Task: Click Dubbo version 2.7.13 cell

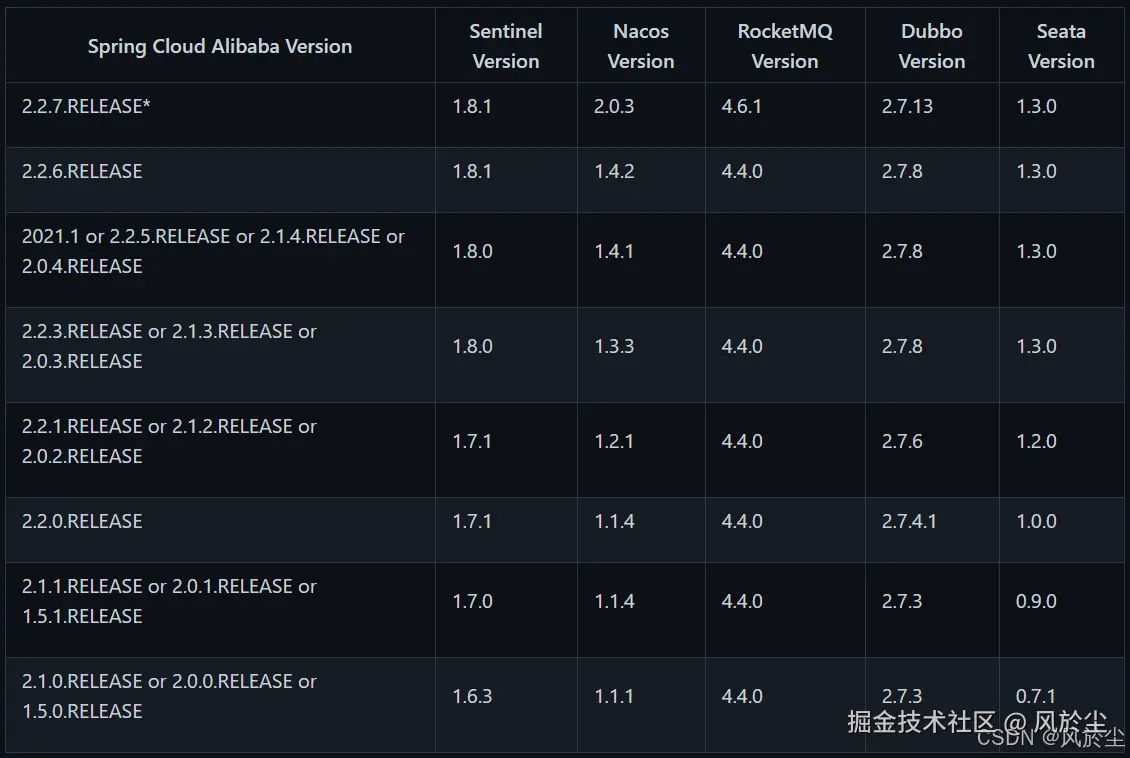Action: [907, 106]
